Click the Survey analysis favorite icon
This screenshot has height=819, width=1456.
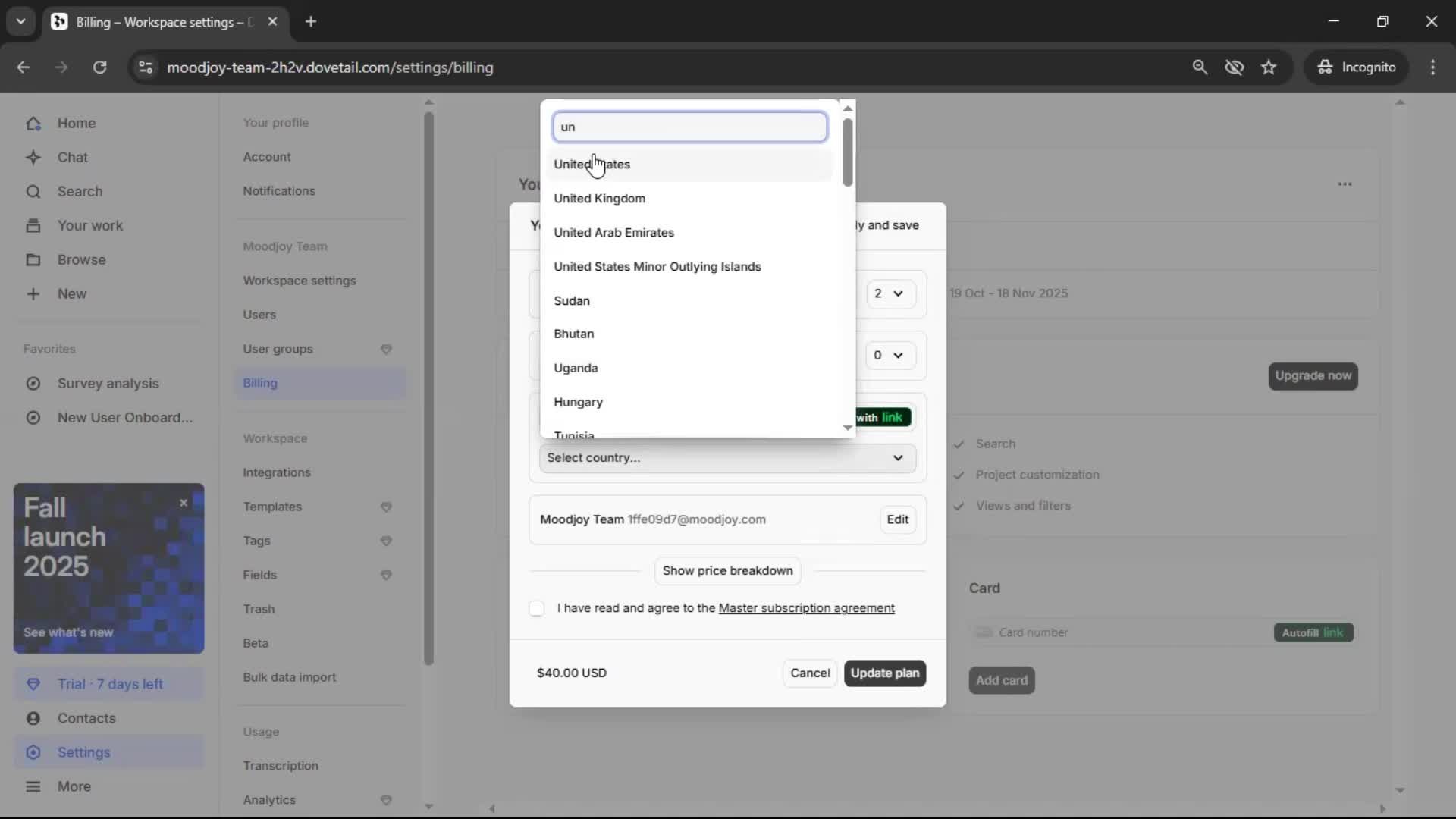click(x=33, y=384)
